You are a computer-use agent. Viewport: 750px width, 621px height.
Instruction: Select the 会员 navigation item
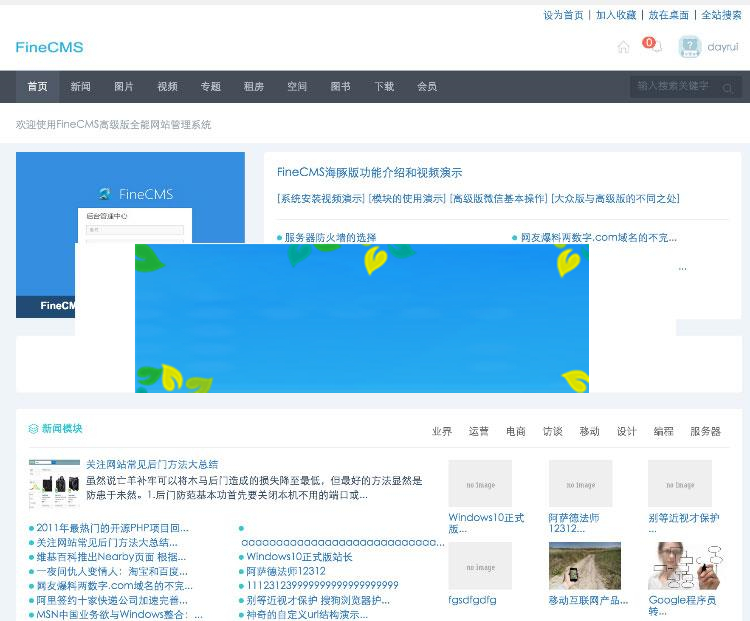point(427,87)
